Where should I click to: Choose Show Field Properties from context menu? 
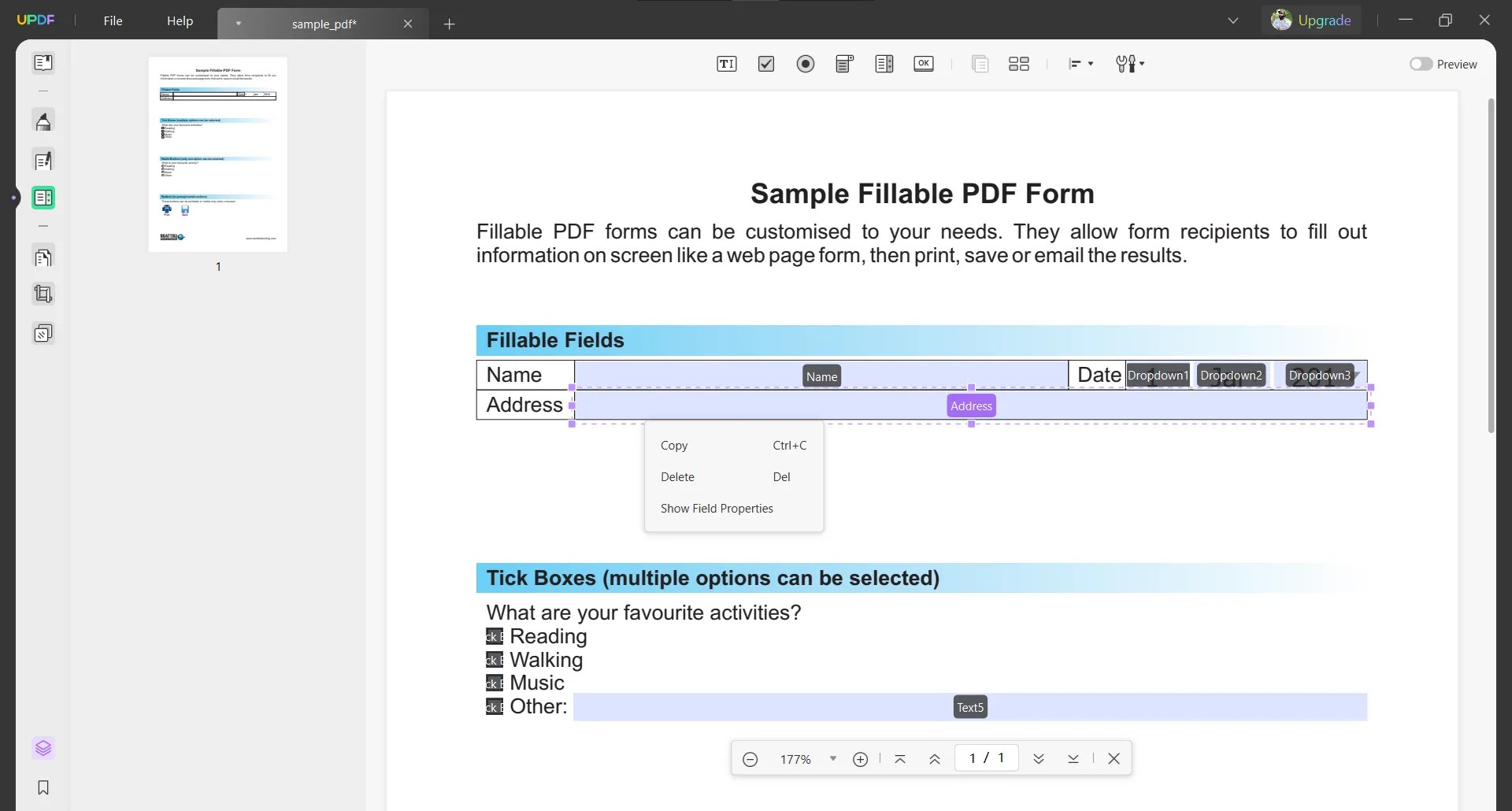[717, 508]
